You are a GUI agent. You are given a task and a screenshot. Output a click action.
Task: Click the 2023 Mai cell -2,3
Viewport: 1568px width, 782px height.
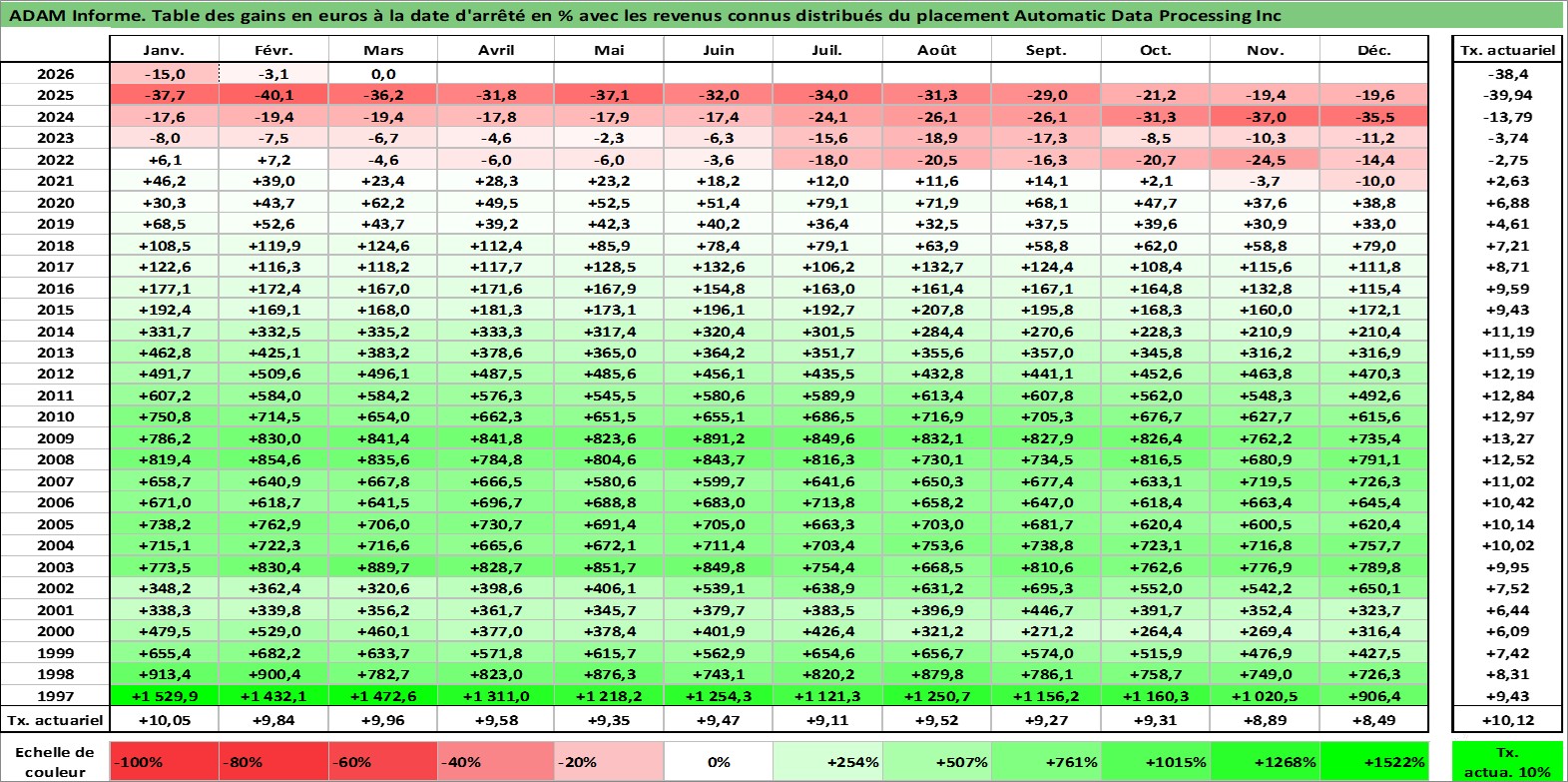[609, 138]
